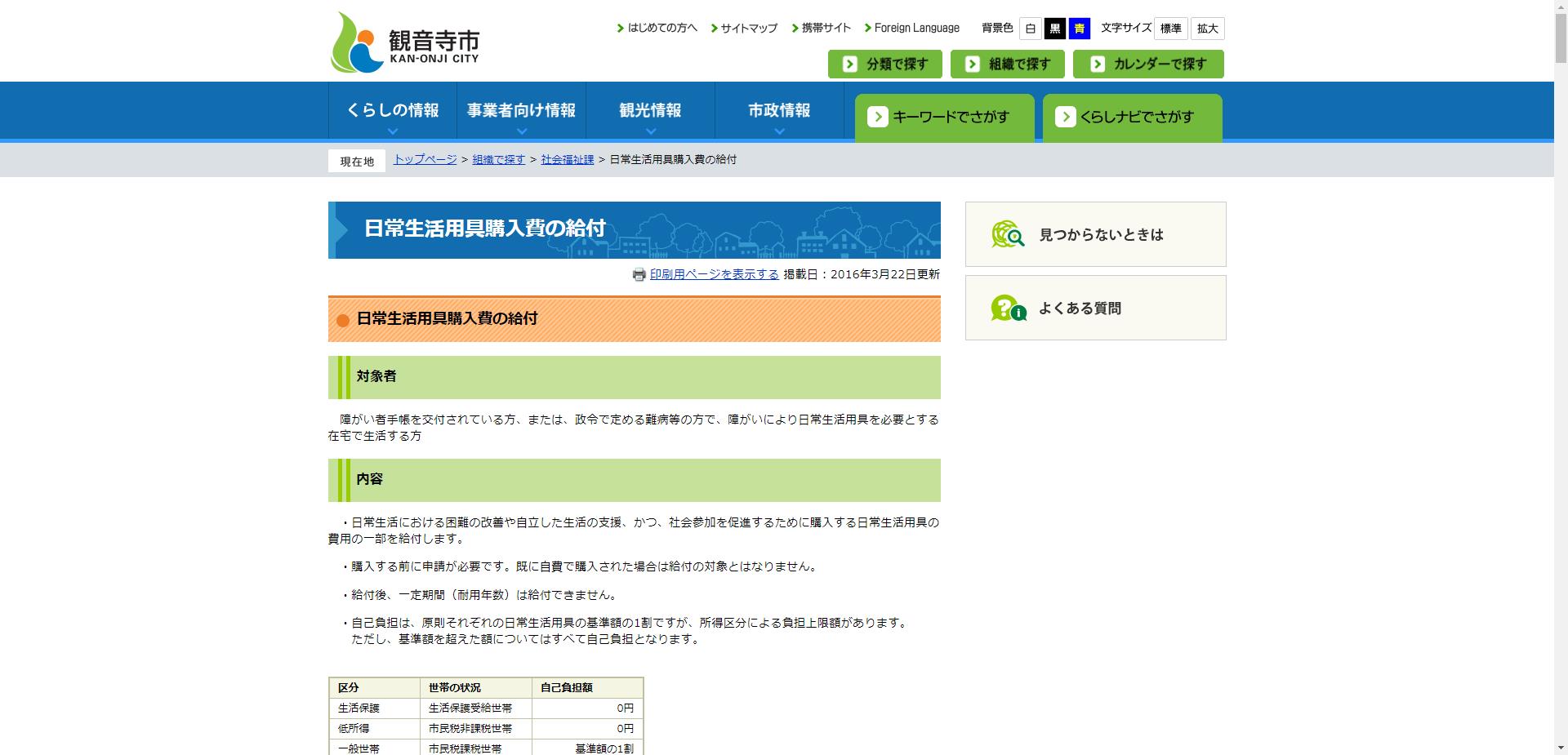Go to 社会福祉課 via breadcrumb link
This screenshot has height=755, width=1568.
coord(567,159)
